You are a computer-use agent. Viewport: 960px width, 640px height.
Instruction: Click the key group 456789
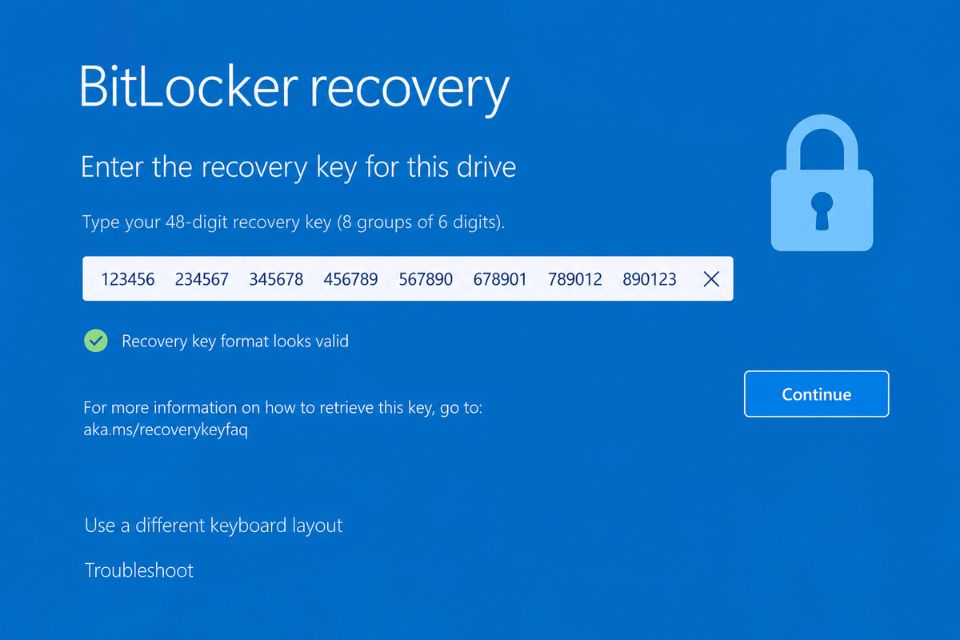(351, 279)
